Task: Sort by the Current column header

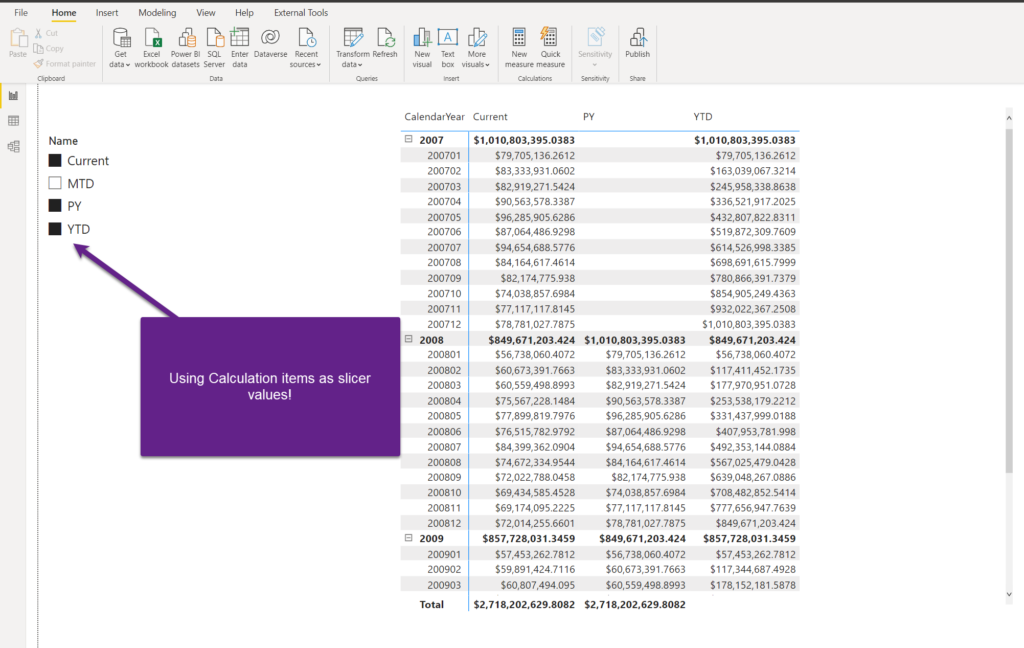Action: click(x=490, y=117)
